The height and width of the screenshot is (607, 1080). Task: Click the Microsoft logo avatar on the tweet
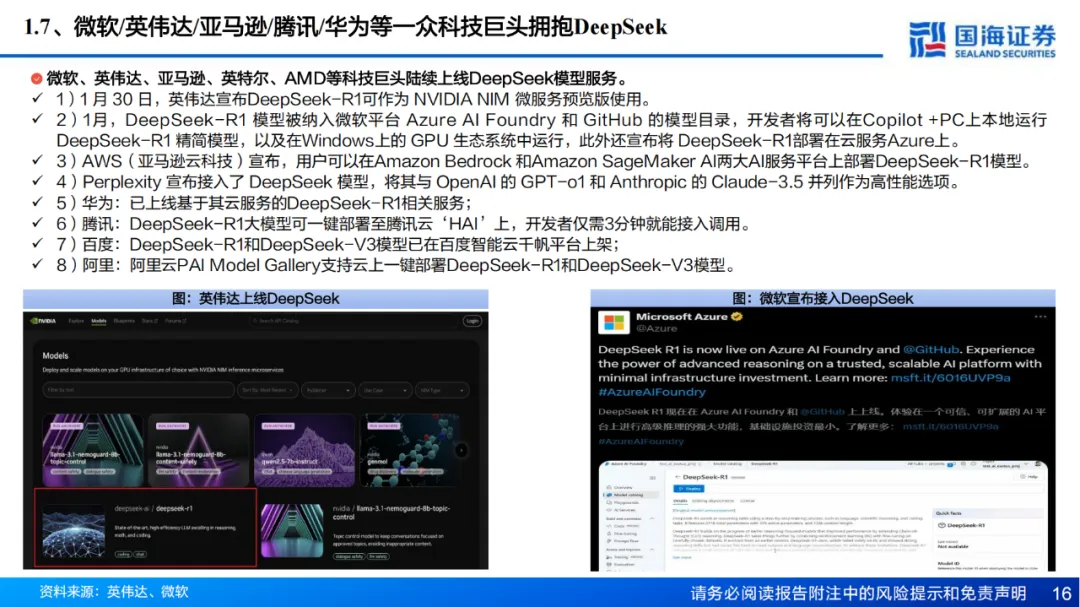(614, 322)
